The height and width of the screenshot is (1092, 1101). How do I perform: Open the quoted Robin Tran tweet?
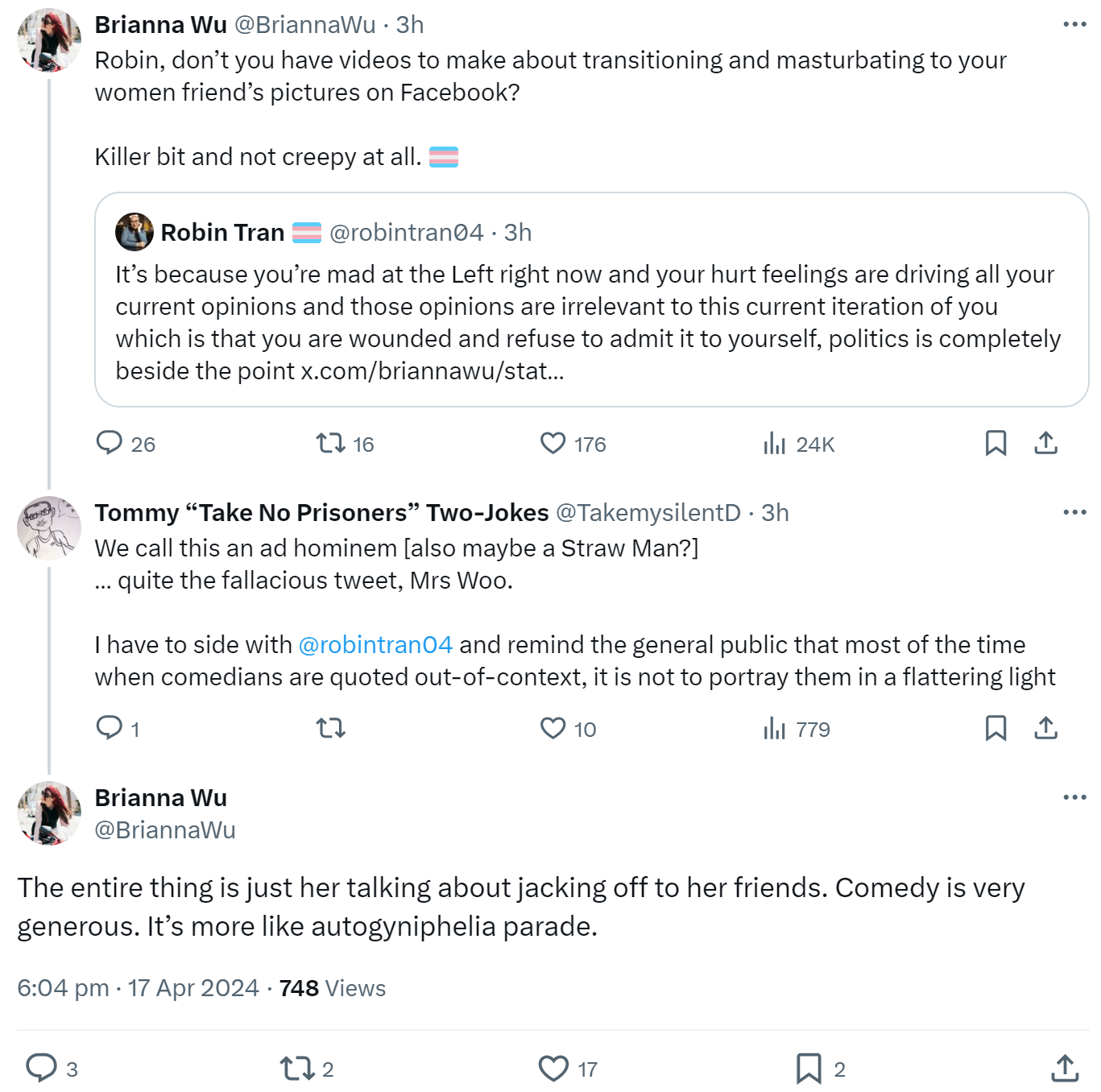(x=591, y=300)
